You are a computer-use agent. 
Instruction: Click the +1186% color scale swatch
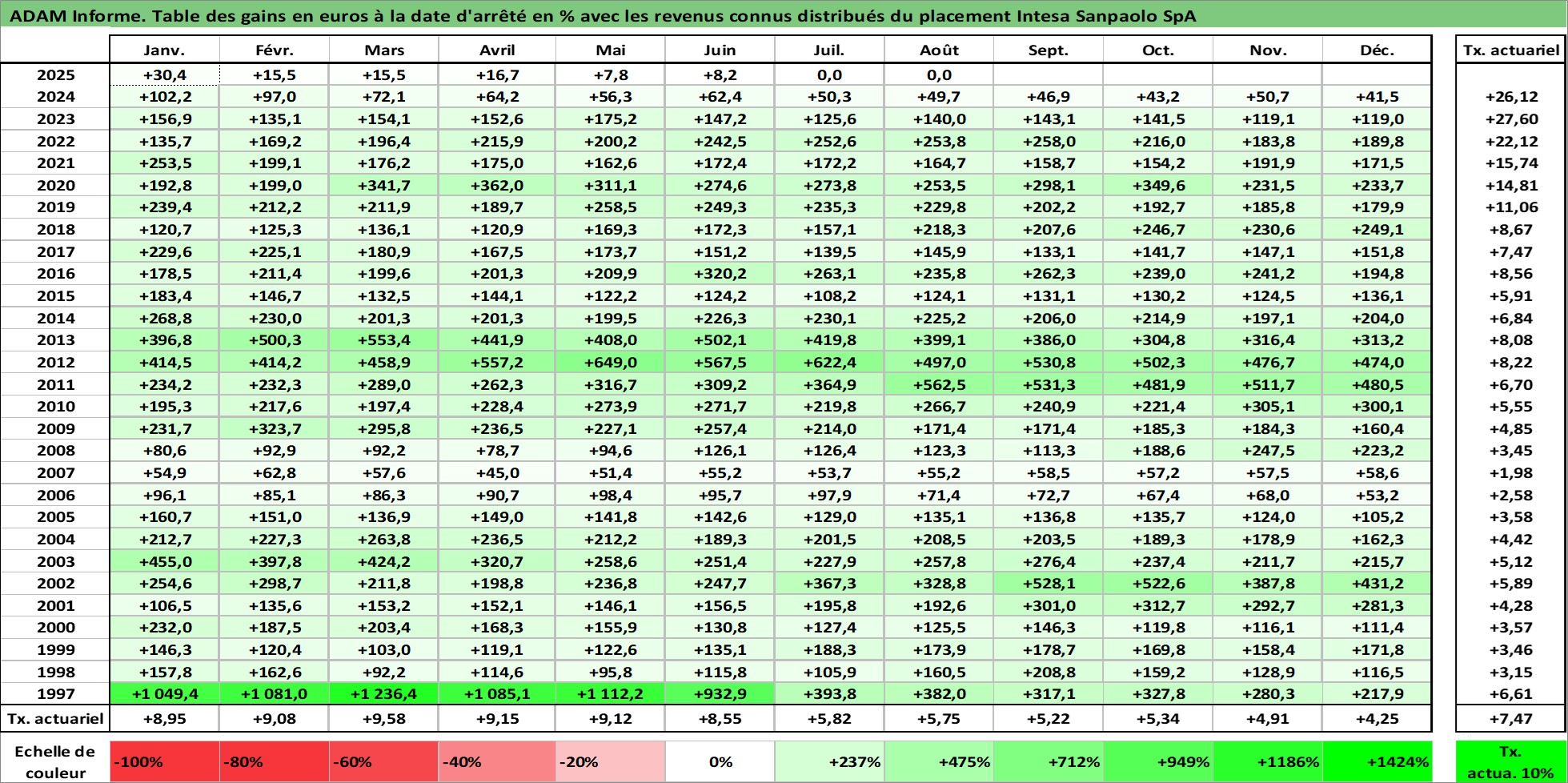coord(1268,761)
